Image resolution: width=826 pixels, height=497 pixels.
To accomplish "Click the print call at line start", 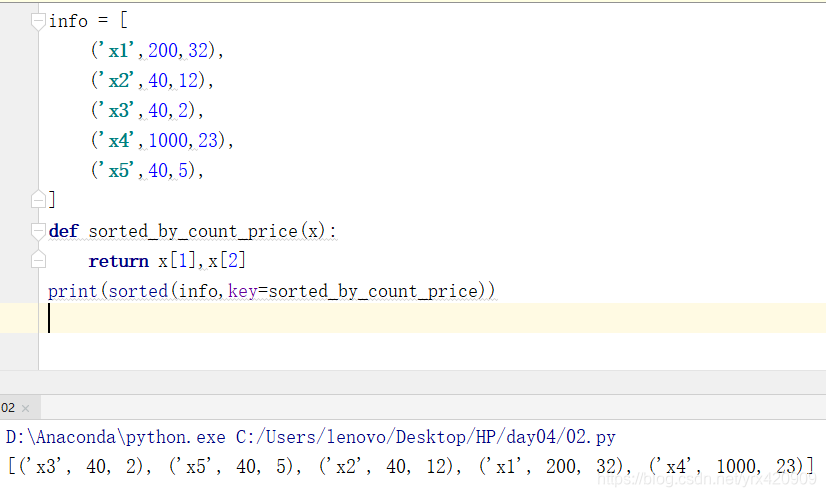I will (73, 291).
